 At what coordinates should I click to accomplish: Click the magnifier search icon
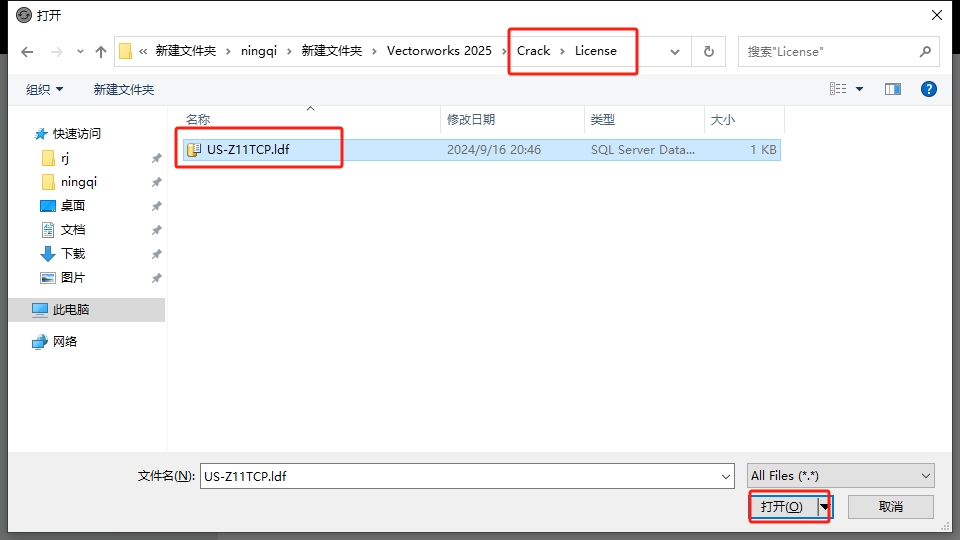point(925,52)
